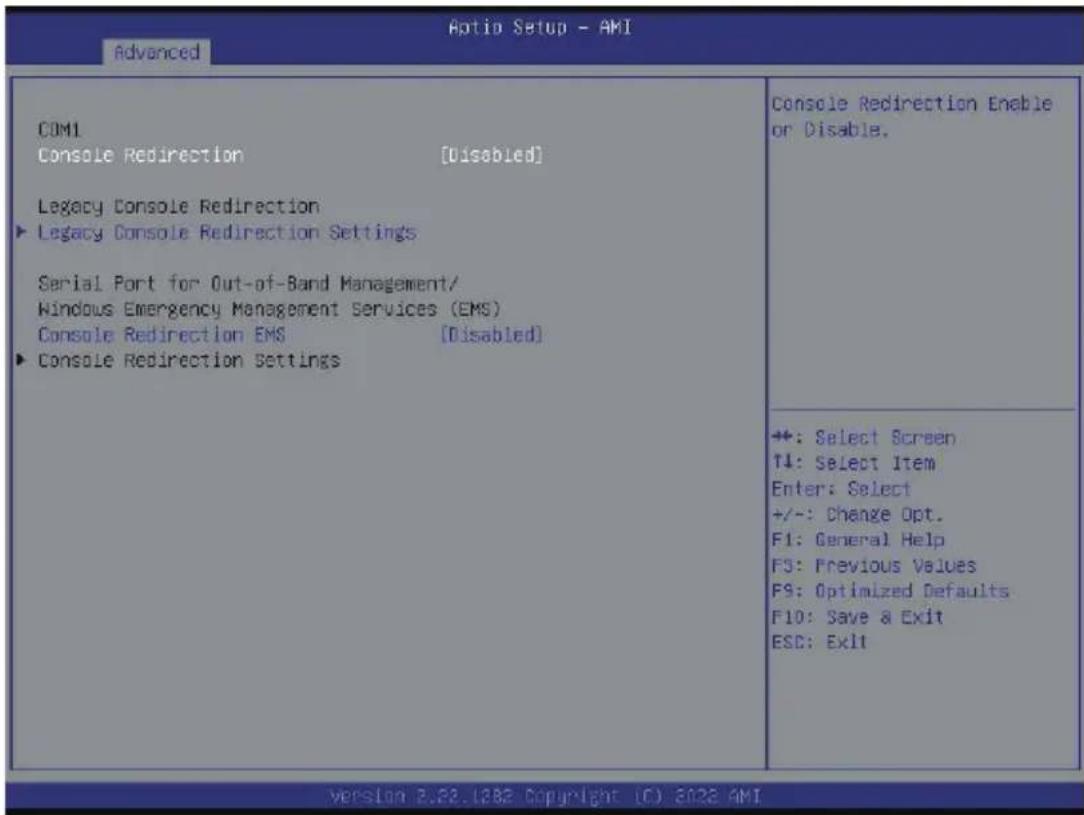Click the F1: General Help hint

tap(858, 540)
